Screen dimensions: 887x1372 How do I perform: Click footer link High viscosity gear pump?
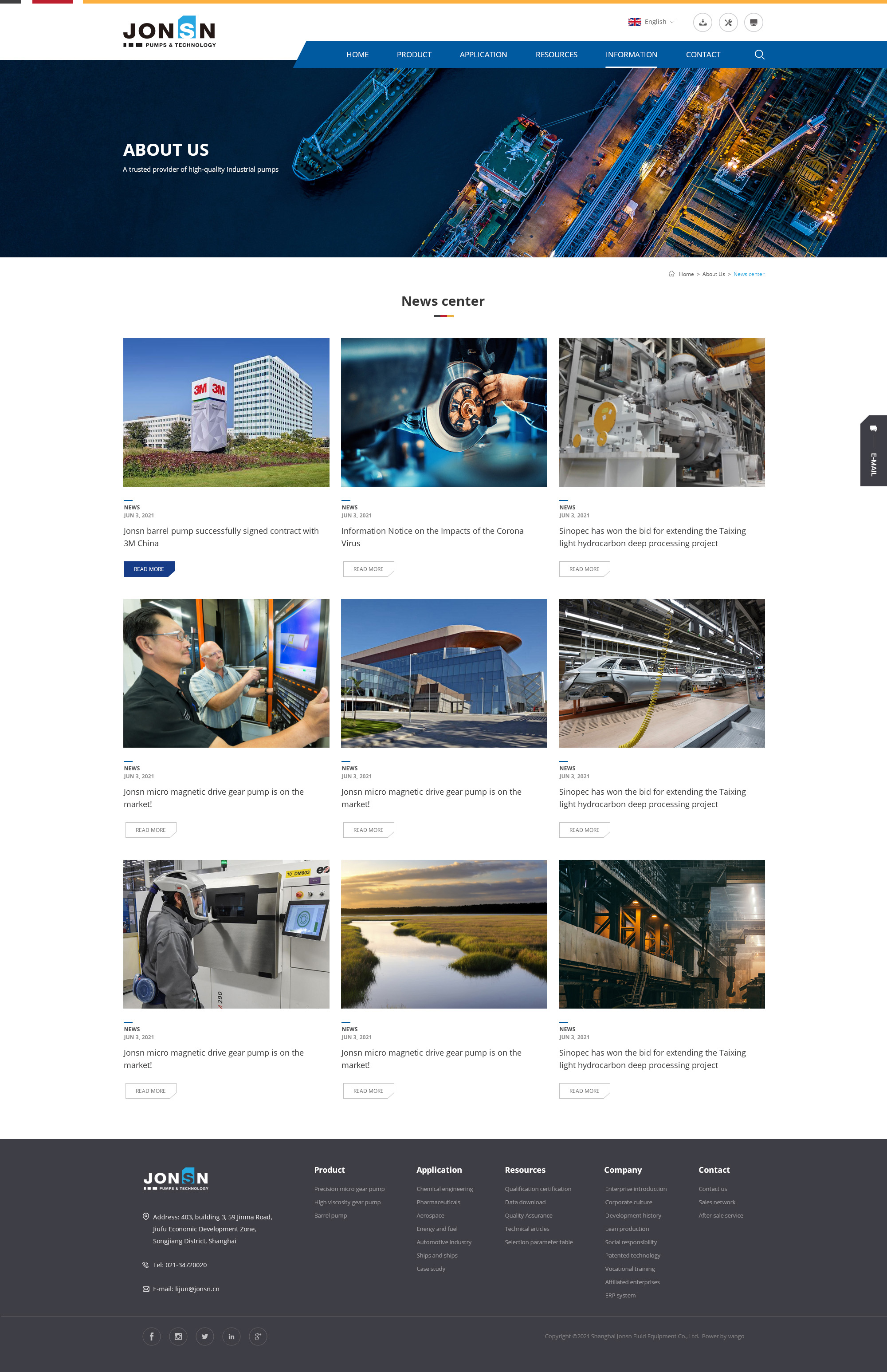pos(347,1202)
